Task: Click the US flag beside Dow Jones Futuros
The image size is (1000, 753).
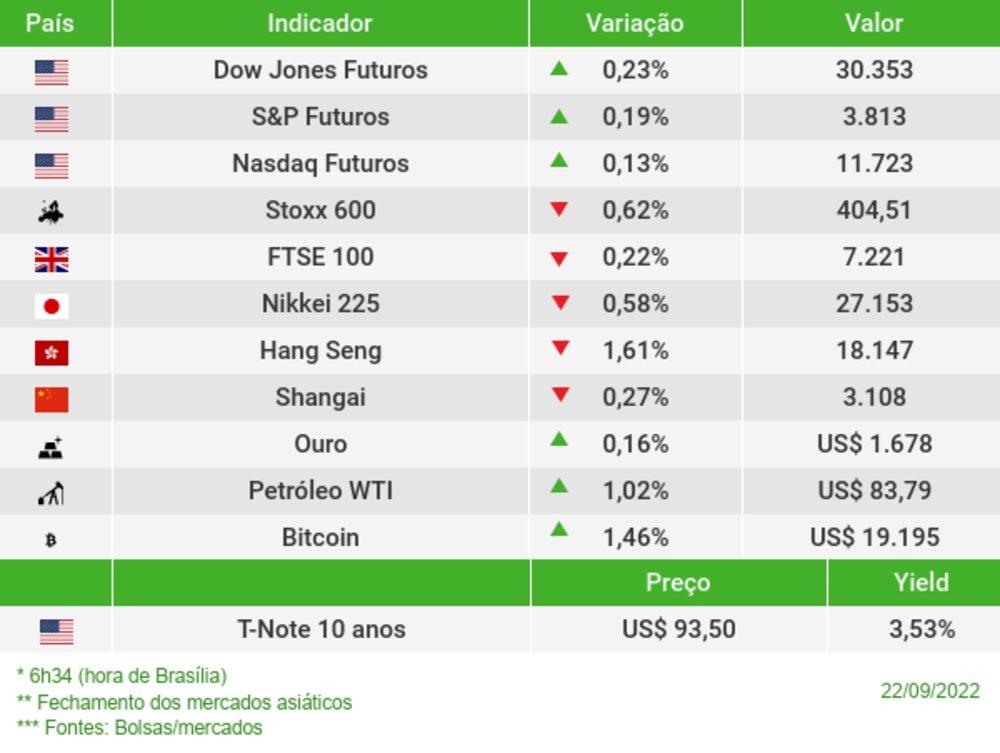Action: (x=51, y=72)
